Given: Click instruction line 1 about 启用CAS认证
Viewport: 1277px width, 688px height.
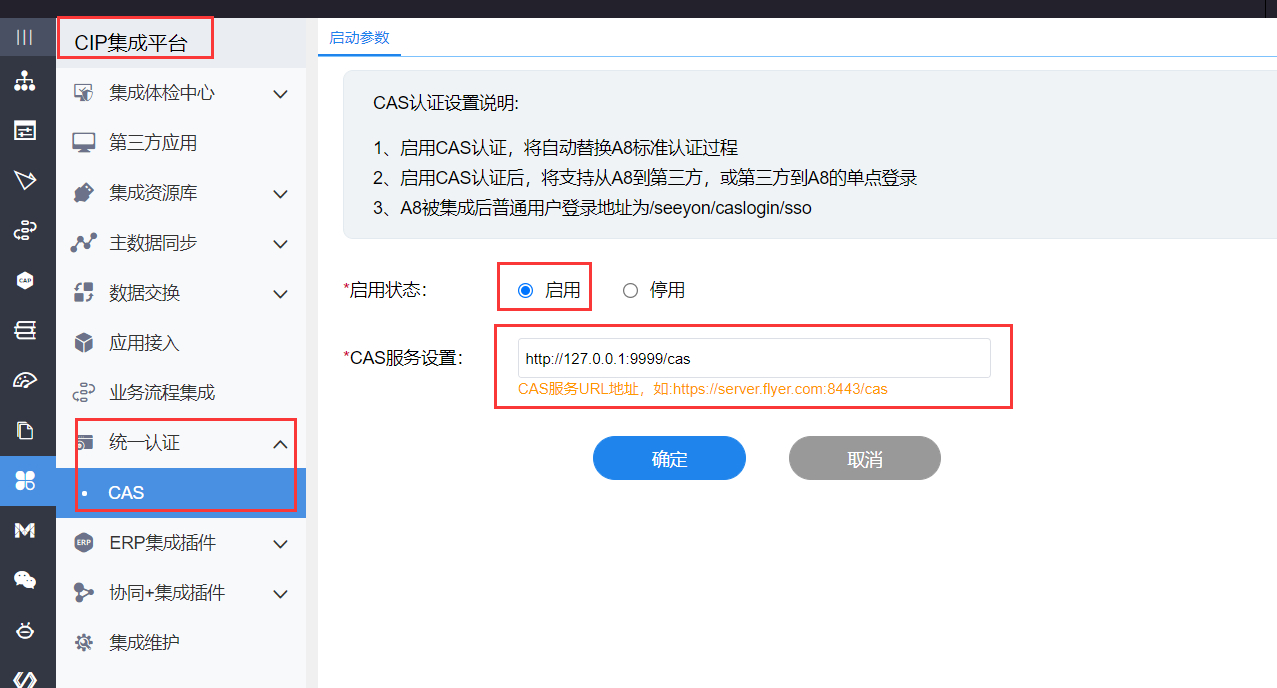Looking at the screenshot, I should click(x=555, y=148).
